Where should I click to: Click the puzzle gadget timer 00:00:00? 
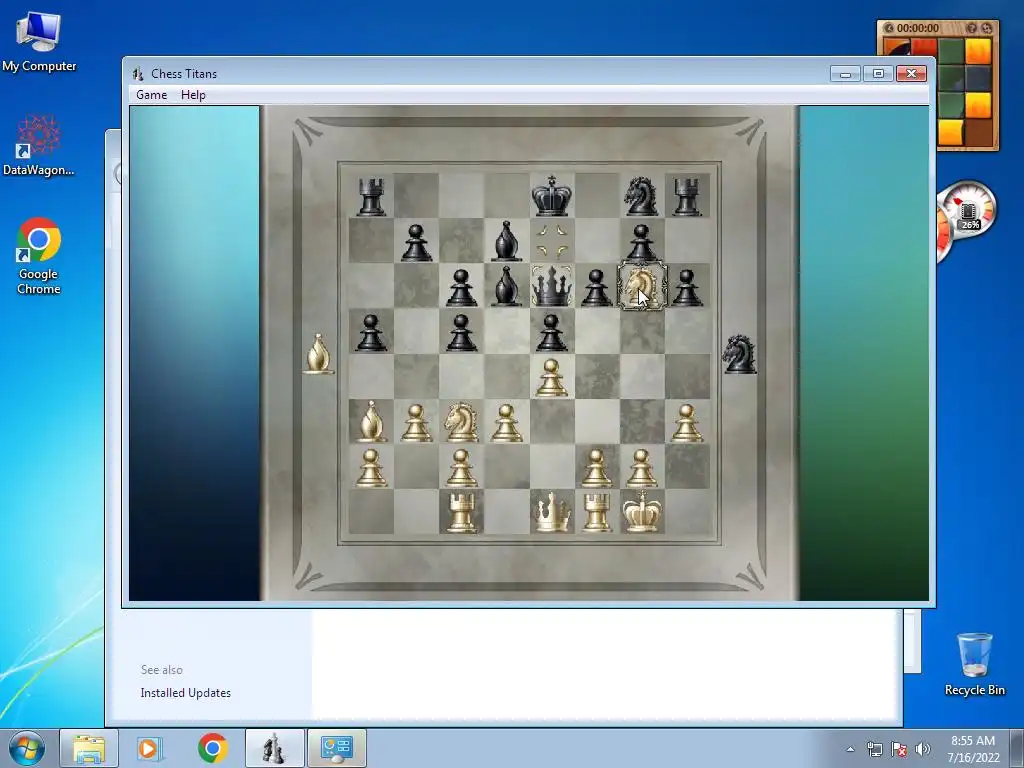[x=918, y=28]
